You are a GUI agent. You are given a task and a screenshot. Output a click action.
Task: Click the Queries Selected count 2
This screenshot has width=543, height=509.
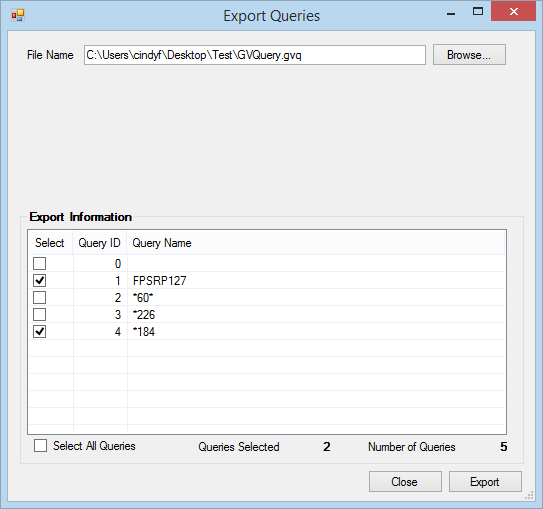pyautogui.click(x=327, y=447)
